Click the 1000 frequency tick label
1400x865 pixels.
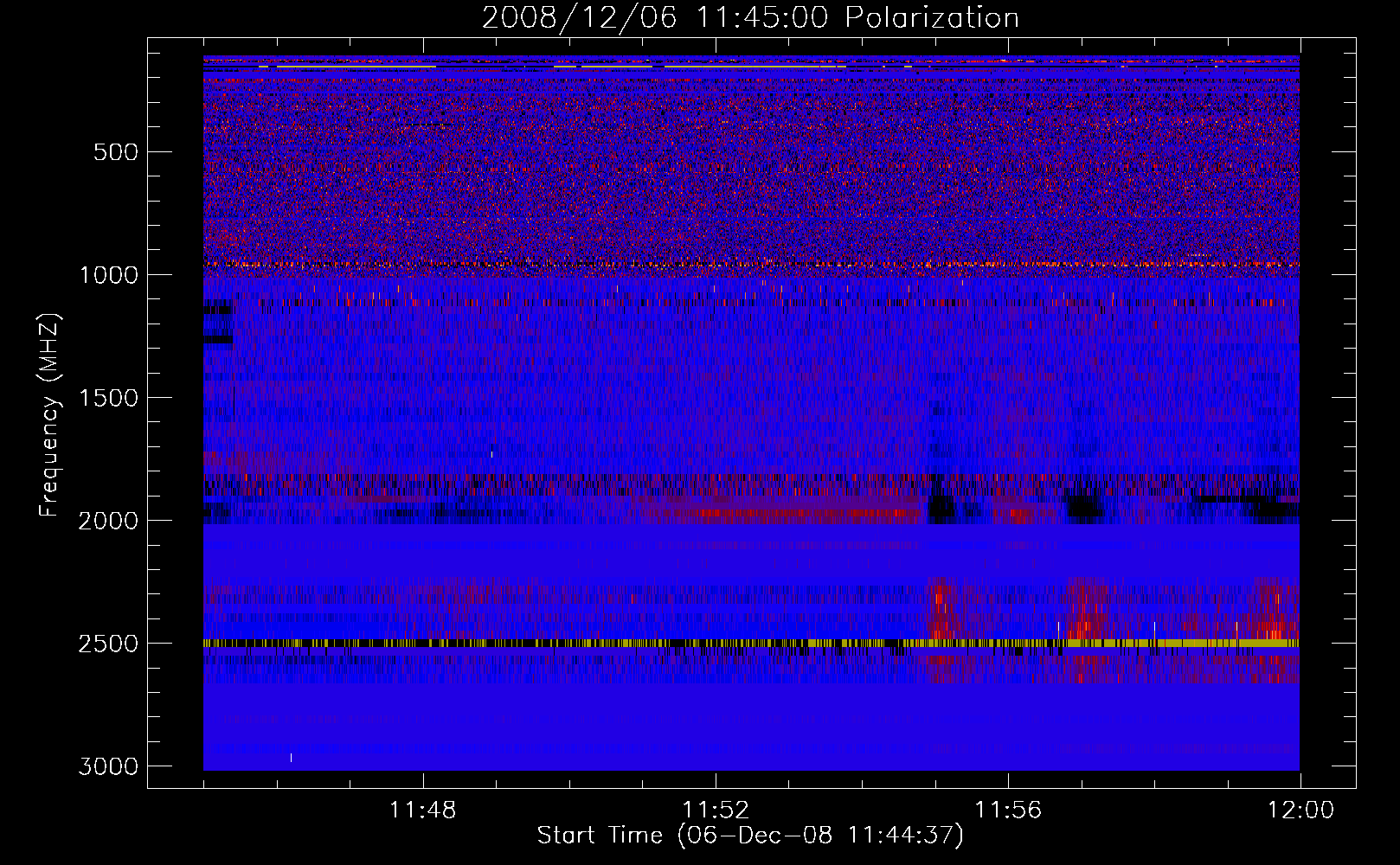[108, 275]
